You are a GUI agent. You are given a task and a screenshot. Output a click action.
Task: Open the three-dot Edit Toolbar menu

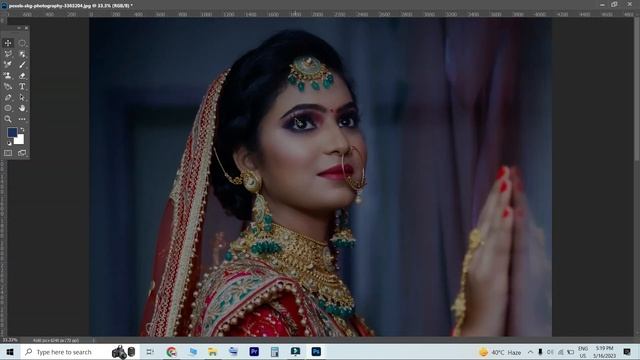pos(22,119)
